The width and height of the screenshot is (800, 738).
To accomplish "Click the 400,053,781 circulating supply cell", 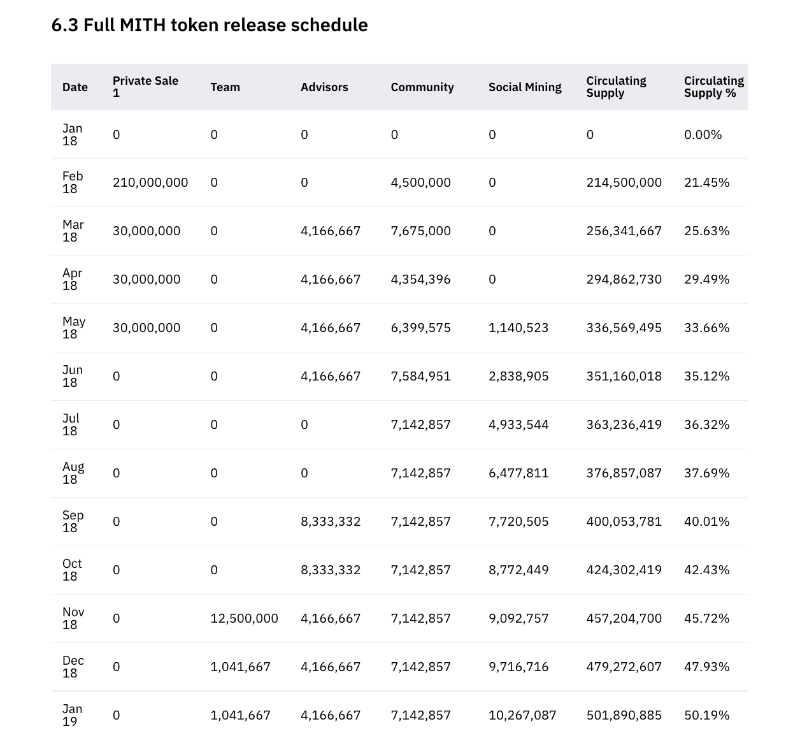I will click(624, 522).
